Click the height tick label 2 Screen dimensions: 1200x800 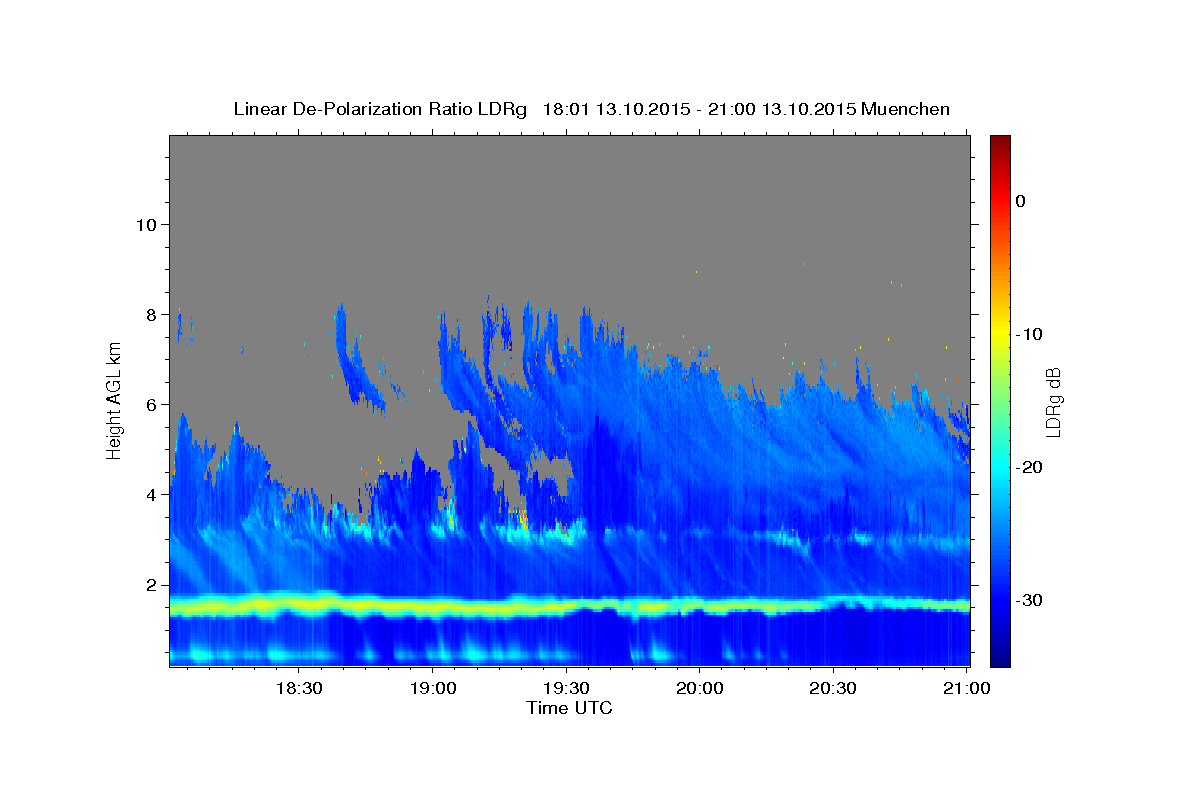tap(150, 585)
